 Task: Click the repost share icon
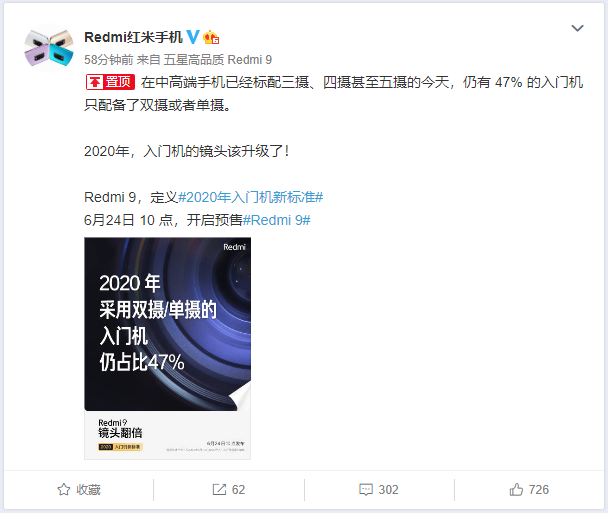coord(219,489)
